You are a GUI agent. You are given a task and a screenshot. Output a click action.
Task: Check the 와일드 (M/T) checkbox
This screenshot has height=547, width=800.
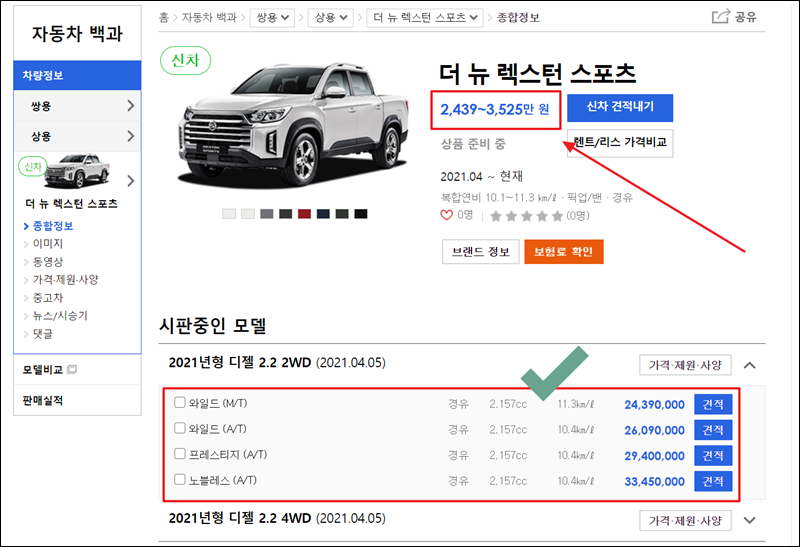coord(180,403)
